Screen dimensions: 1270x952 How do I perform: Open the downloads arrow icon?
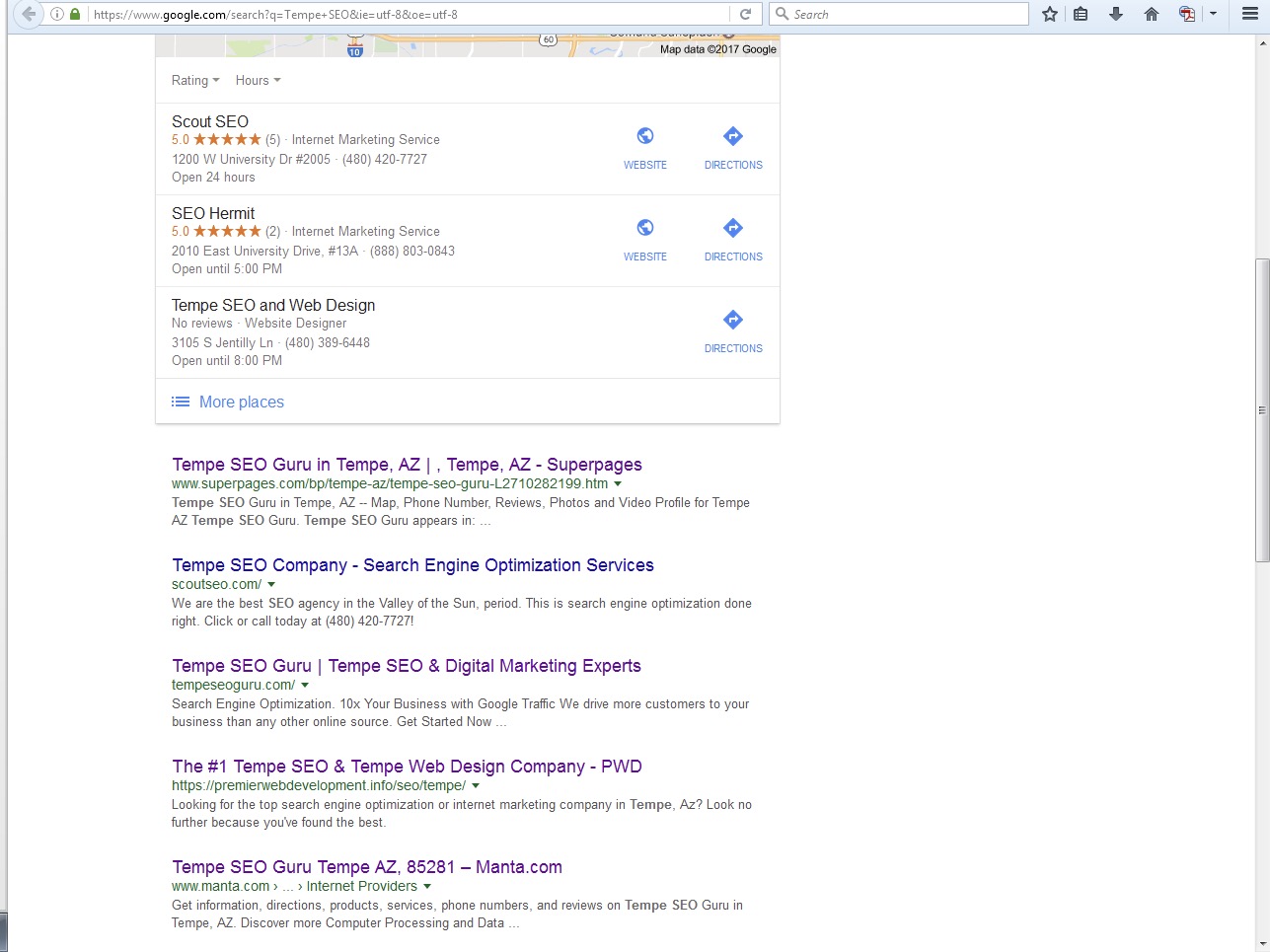click(1116, 14)
